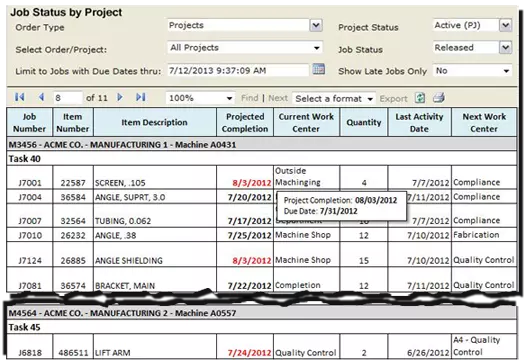Click the due date text field
Screen dimensions: 526x360
238,70
